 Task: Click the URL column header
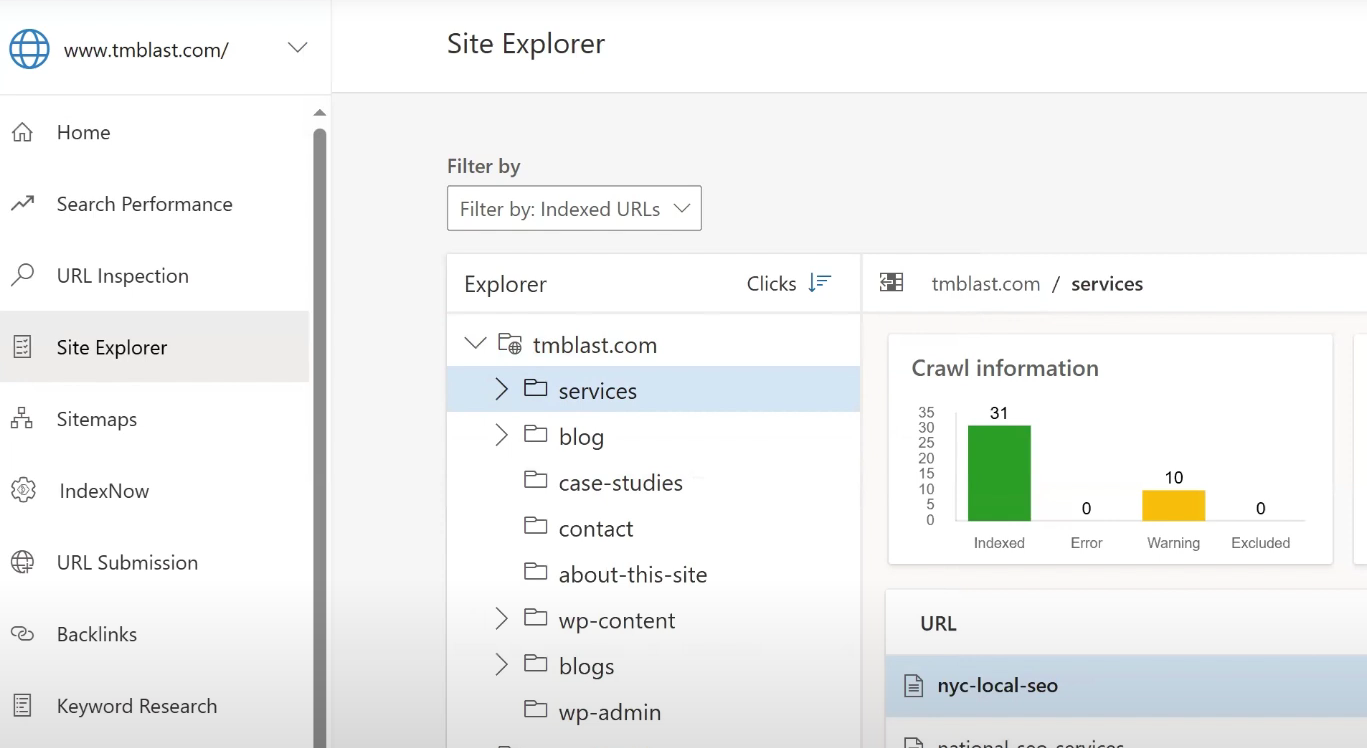pos(938,623)
